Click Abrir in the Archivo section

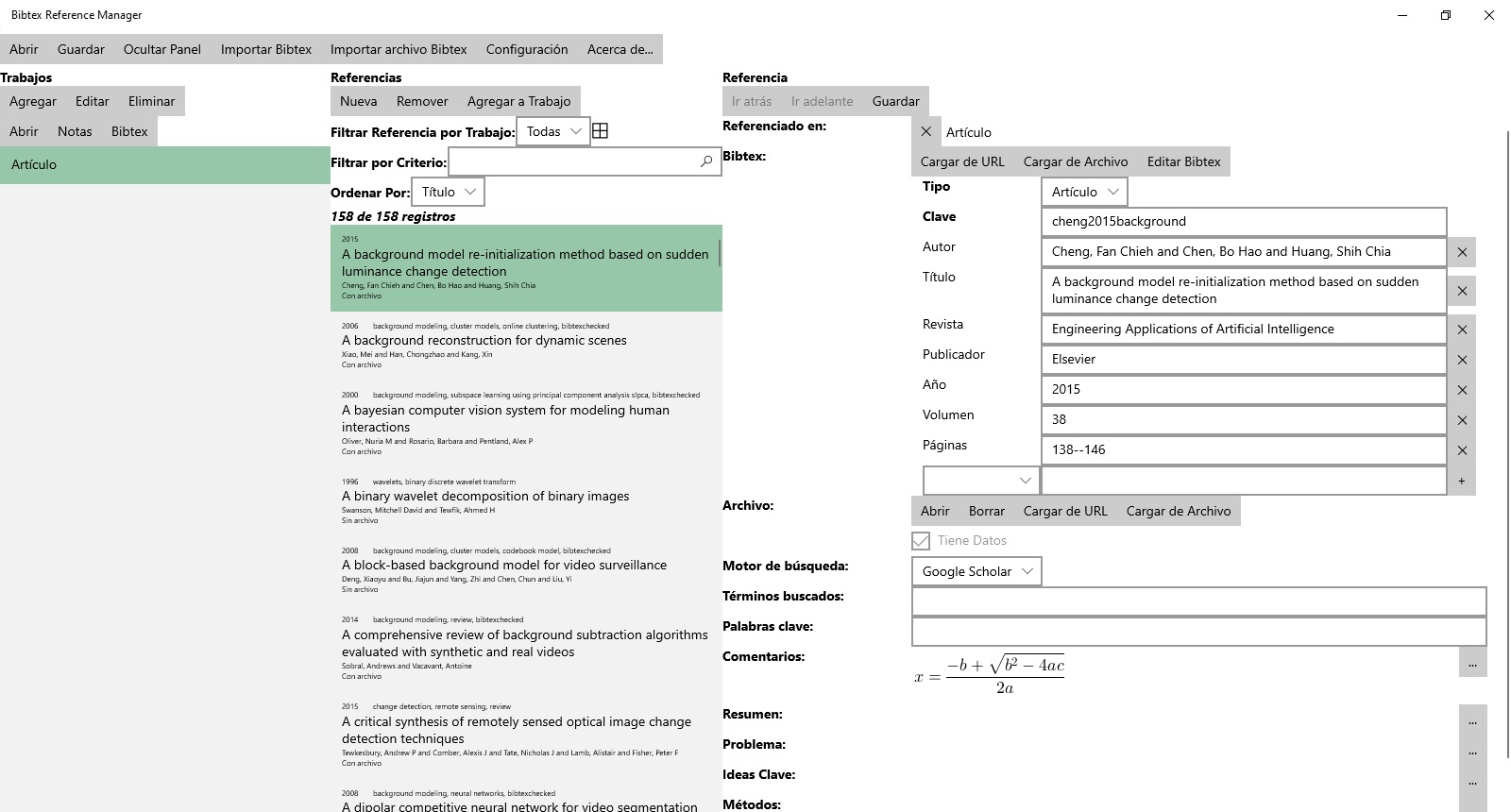point(935,511)
